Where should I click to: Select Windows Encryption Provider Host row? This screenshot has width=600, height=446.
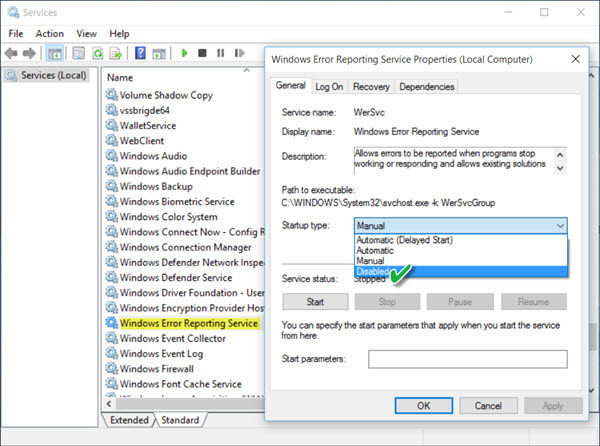185,308
